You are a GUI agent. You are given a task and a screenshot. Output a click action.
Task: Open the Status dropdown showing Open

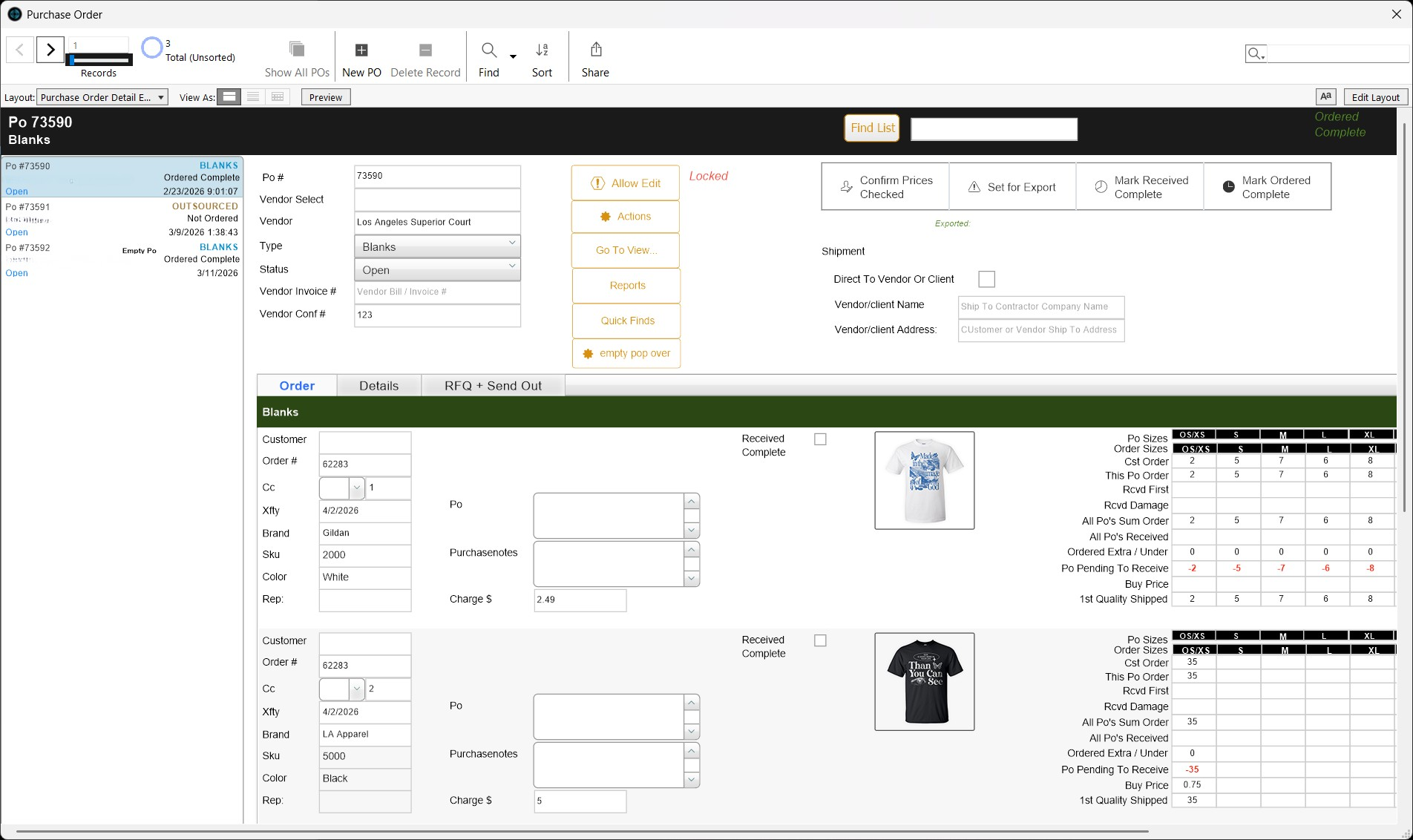click(x=437, y=269)
